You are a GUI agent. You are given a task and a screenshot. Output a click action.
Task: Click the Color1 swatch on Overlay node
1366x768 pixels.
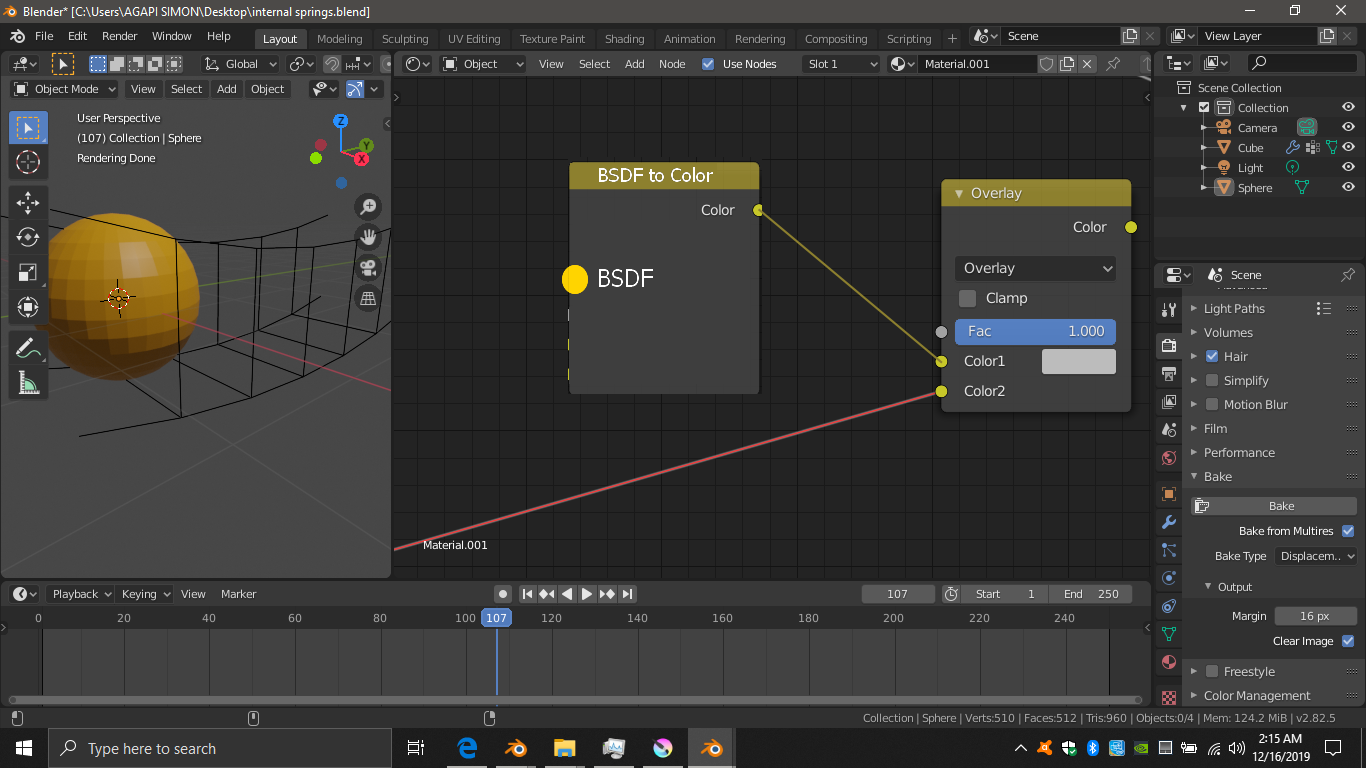click(1078, 361)
